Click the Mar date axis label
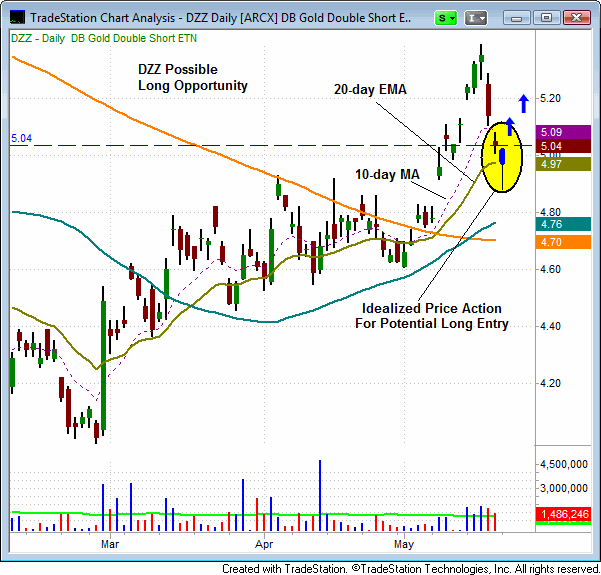The height and width of the screenshot is (575, 601). coord(110,544)
